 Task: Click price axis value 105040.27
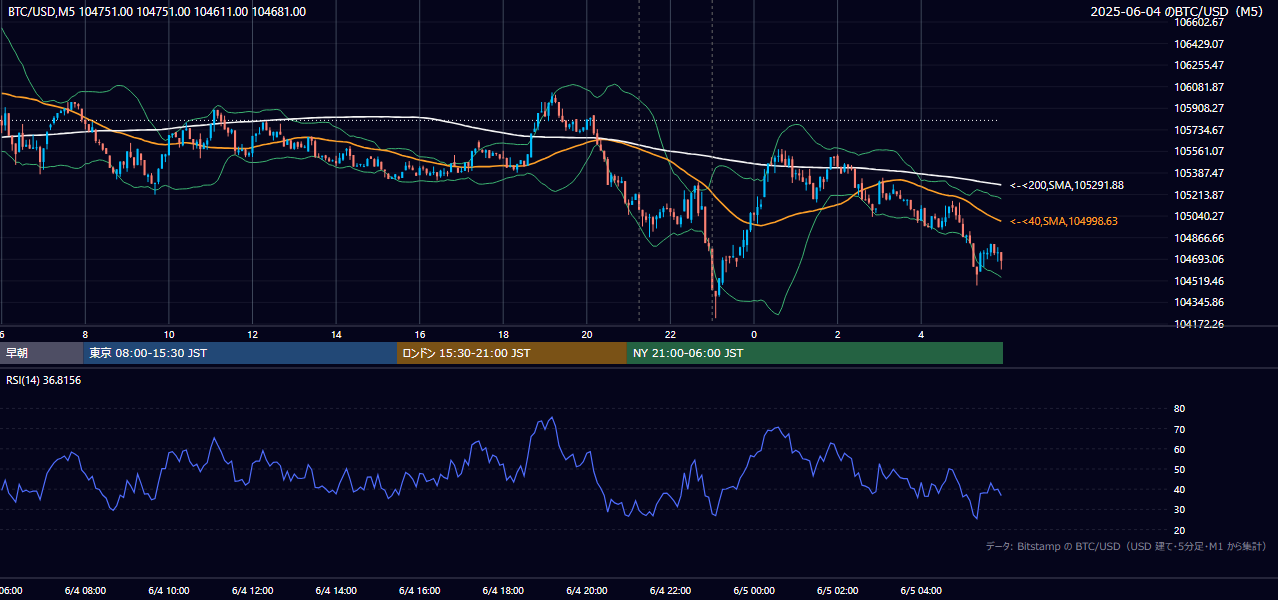click(1199, 216)
